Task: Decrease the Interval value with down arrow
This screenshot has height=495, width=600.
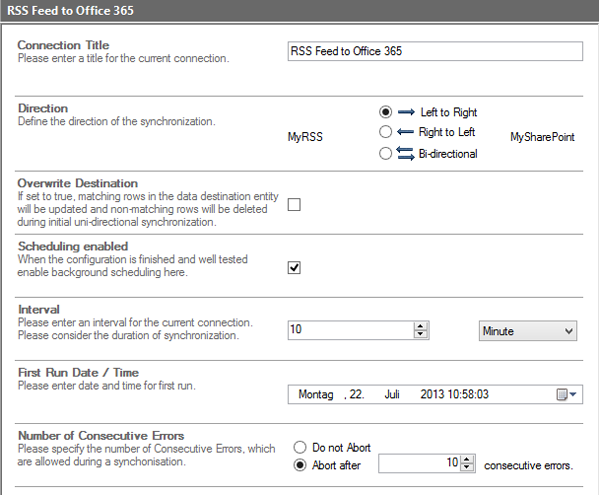Action: (421, 335)
